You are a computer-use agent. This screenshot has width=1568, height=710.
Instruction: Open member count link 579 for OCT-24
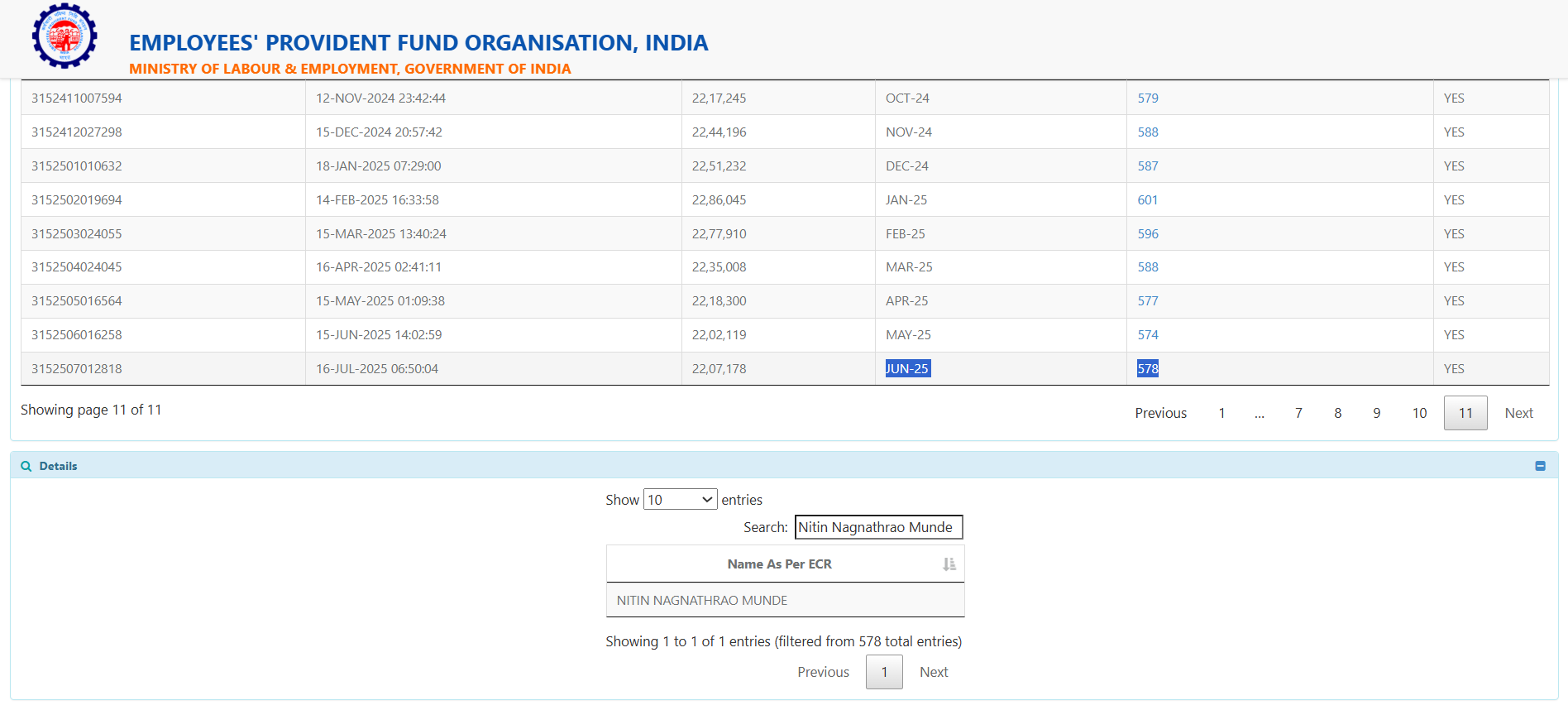coord(1147,98)
